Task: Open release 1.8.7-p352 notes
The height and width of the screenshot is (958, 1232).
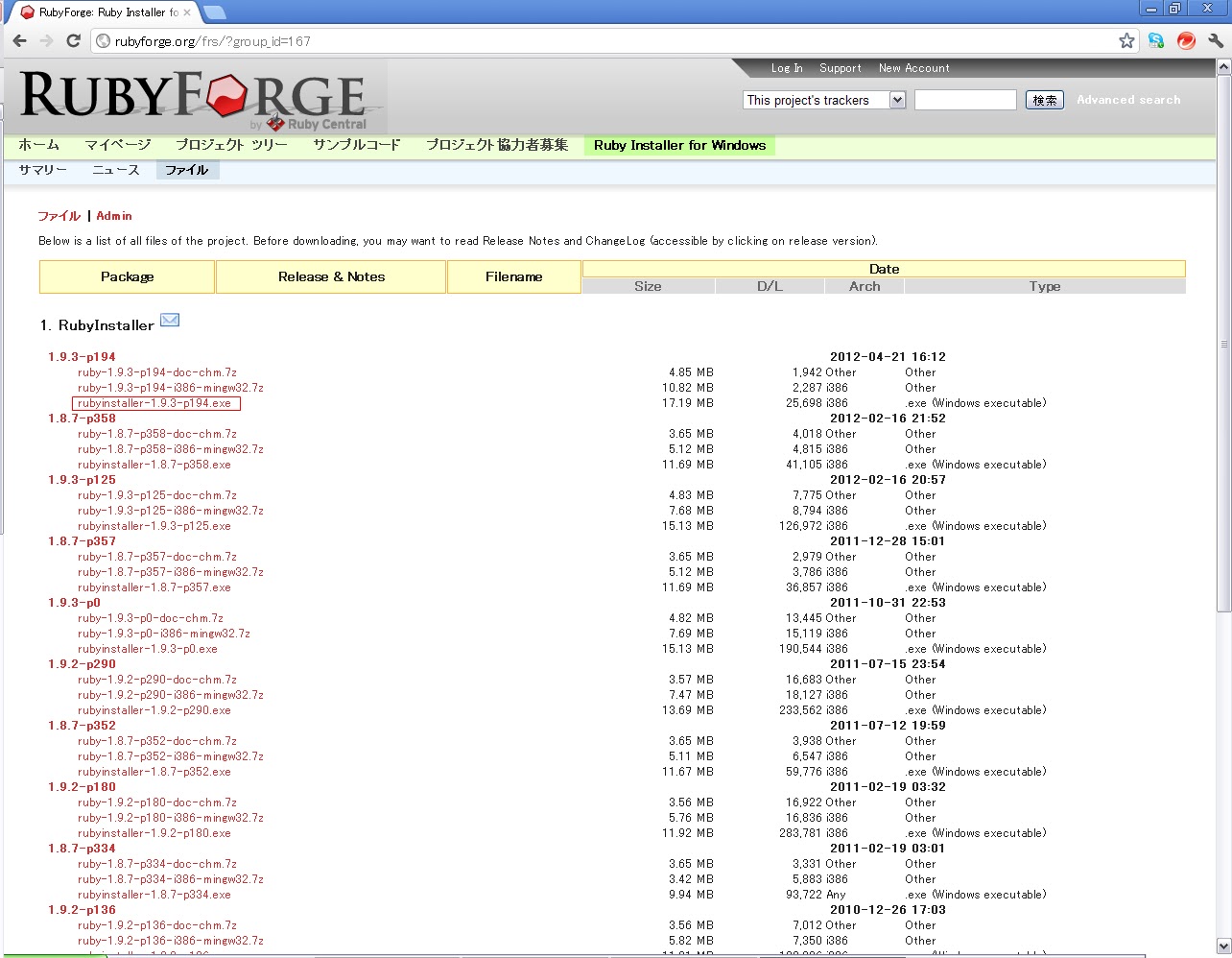Action: tap(82, 726)
